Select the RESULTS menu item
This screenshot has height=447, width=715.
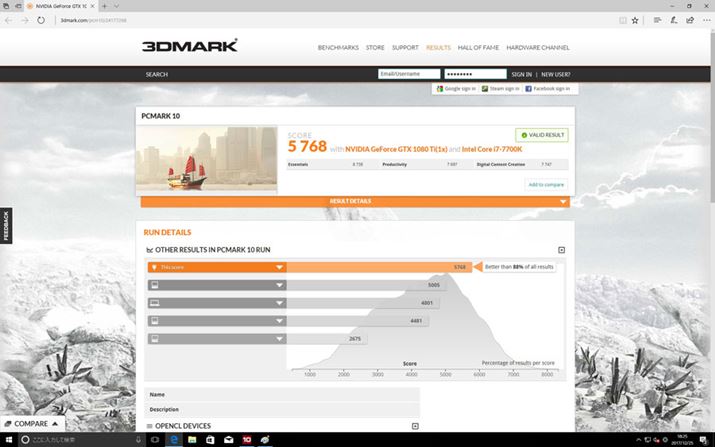coord(438,47)
